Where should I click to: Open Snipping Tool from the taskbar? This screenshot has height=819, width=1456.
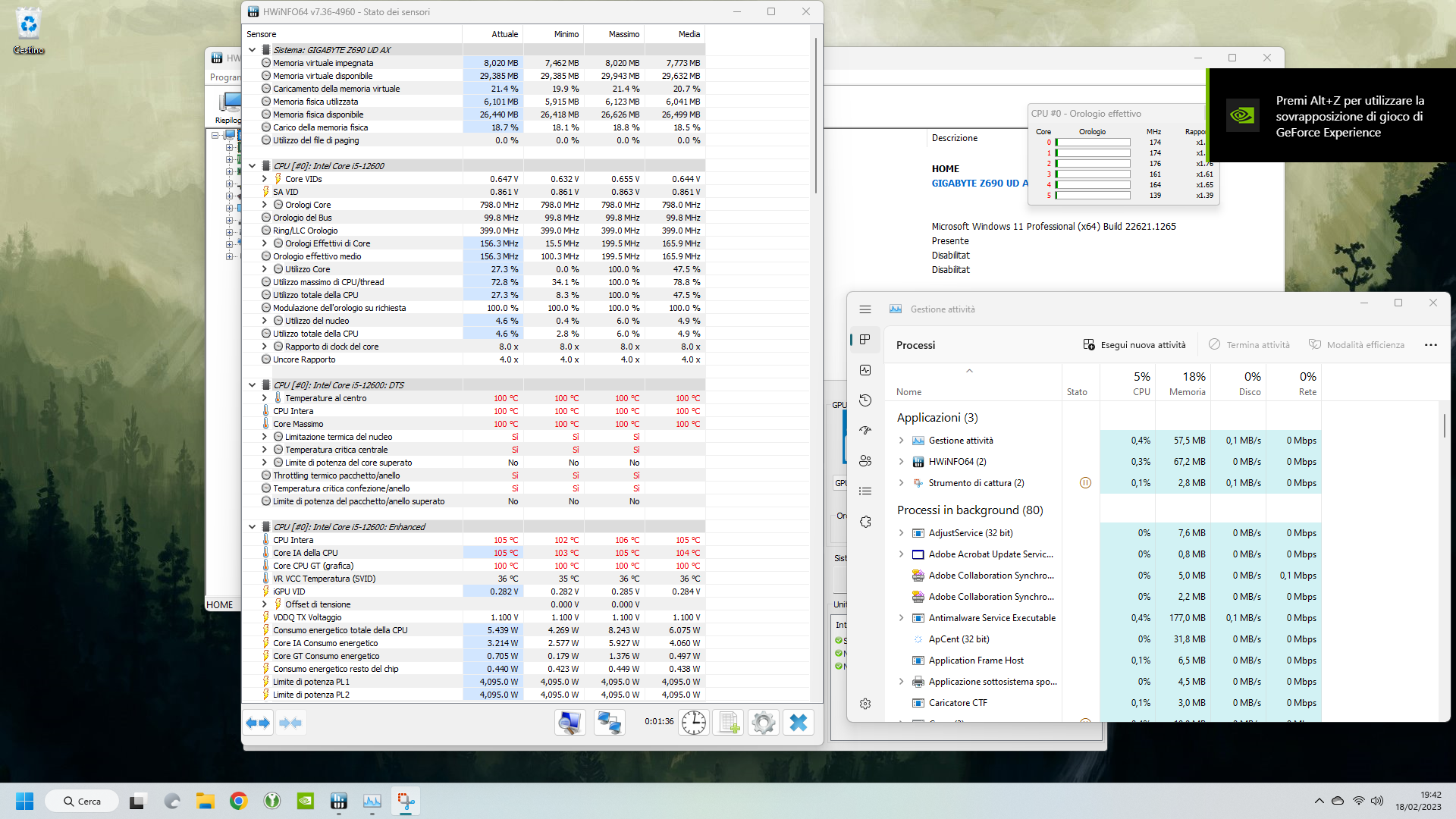[x=405, y=801]
